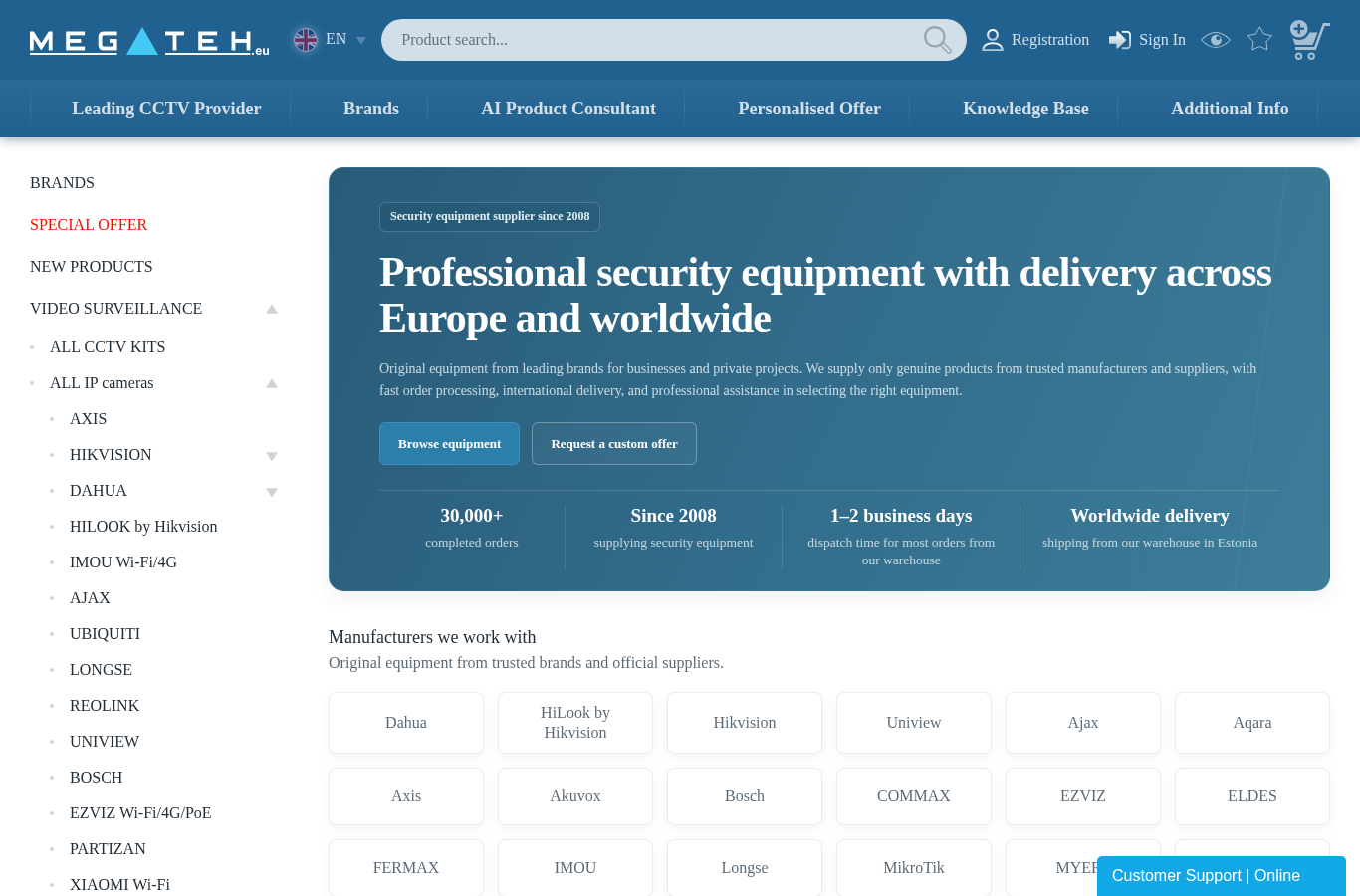Click the Sign In link
This screenshot has width=1360, height=896.
(1162, 40)
